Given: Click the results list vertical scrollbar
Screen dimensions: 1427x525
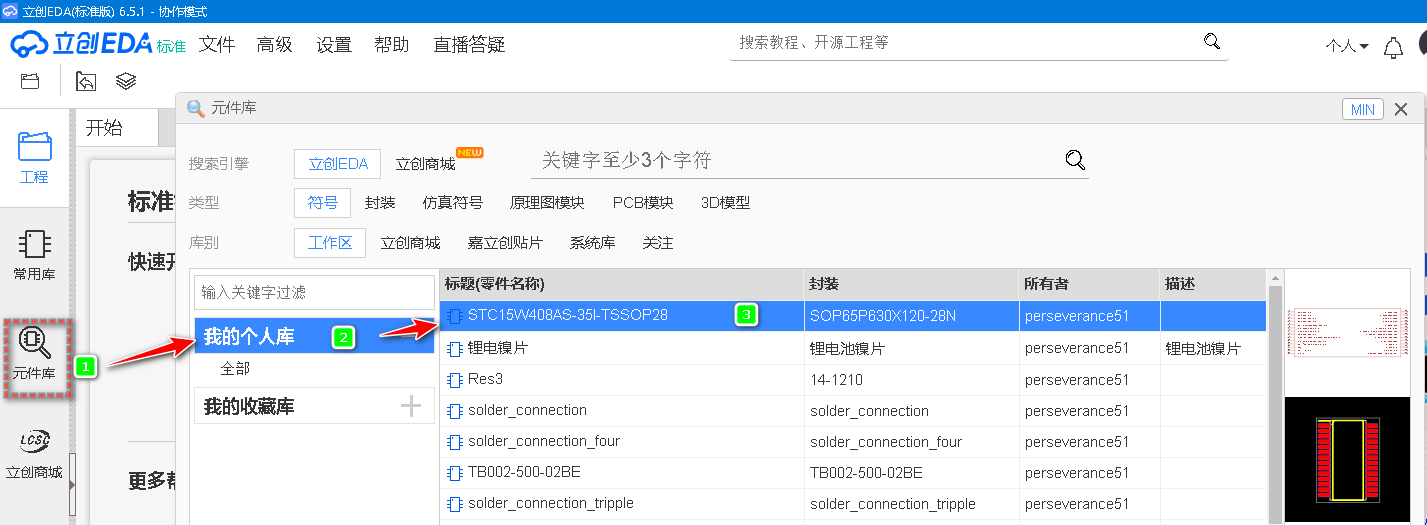Looking at the screenshot, I should (x=1274, y=397).
